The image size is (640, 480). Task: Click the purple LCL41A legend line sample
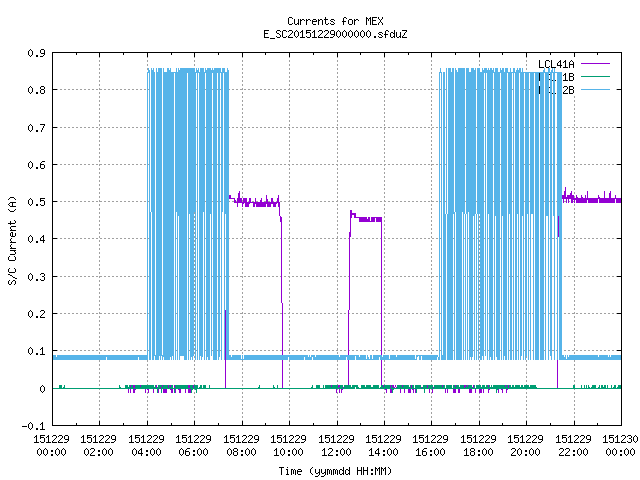(x=595, y=64)
